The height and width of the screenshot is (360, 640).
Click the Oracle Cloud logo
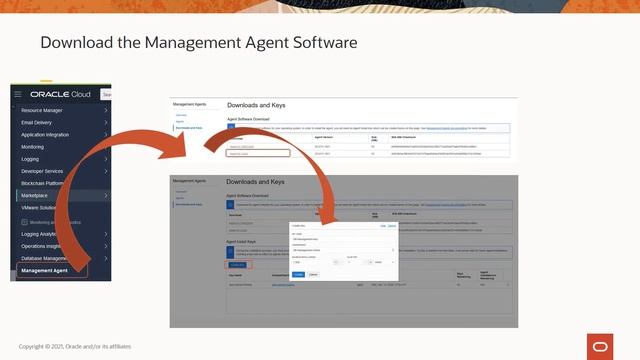[x=60, y=94]
